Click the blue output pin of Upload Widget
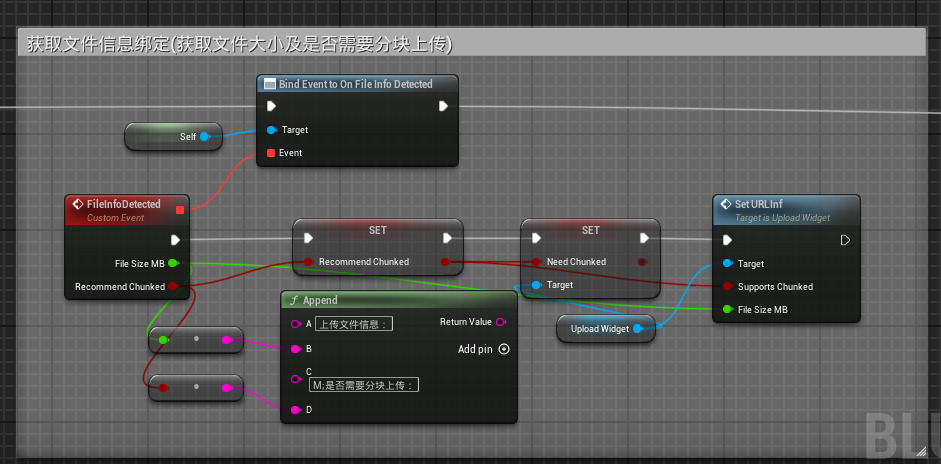Image resolution: width=941 pixels, height=464 pixels. click(x=637, y=329)
